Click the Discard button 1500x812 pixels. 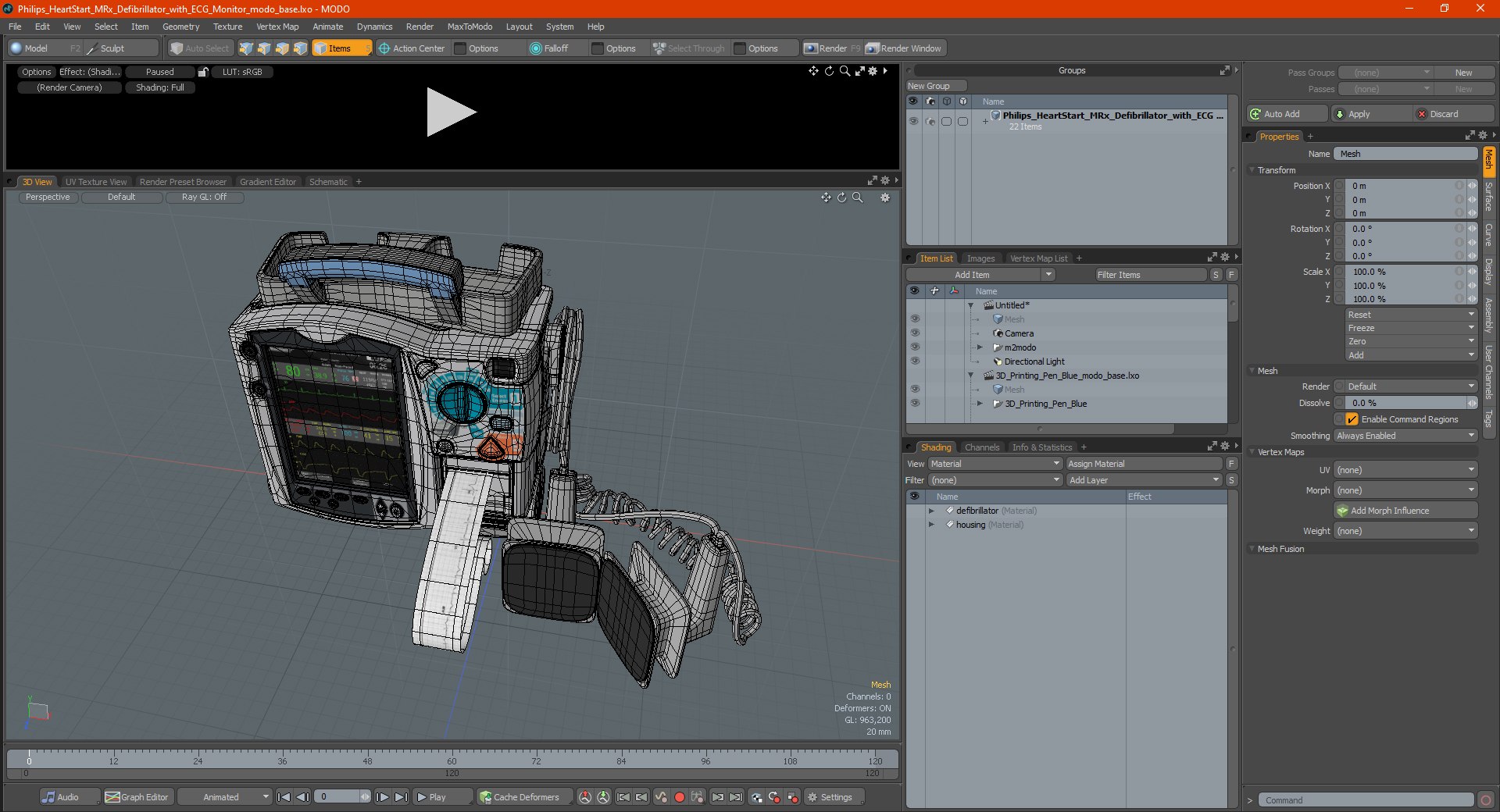[x=1443, y=114]
